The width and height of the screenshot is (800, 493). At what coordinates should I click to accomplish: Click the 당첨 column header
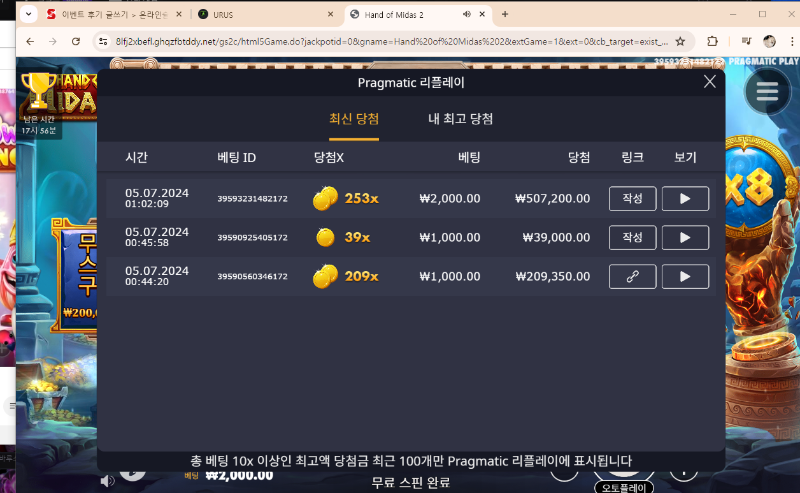tap(579, 157)
